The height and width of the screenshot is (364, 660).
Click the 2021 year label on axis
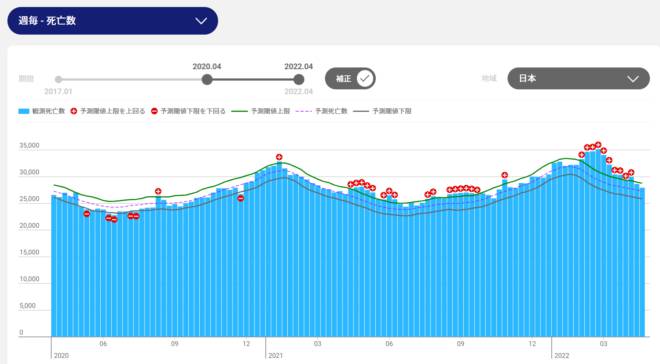[x=276, y=356]
